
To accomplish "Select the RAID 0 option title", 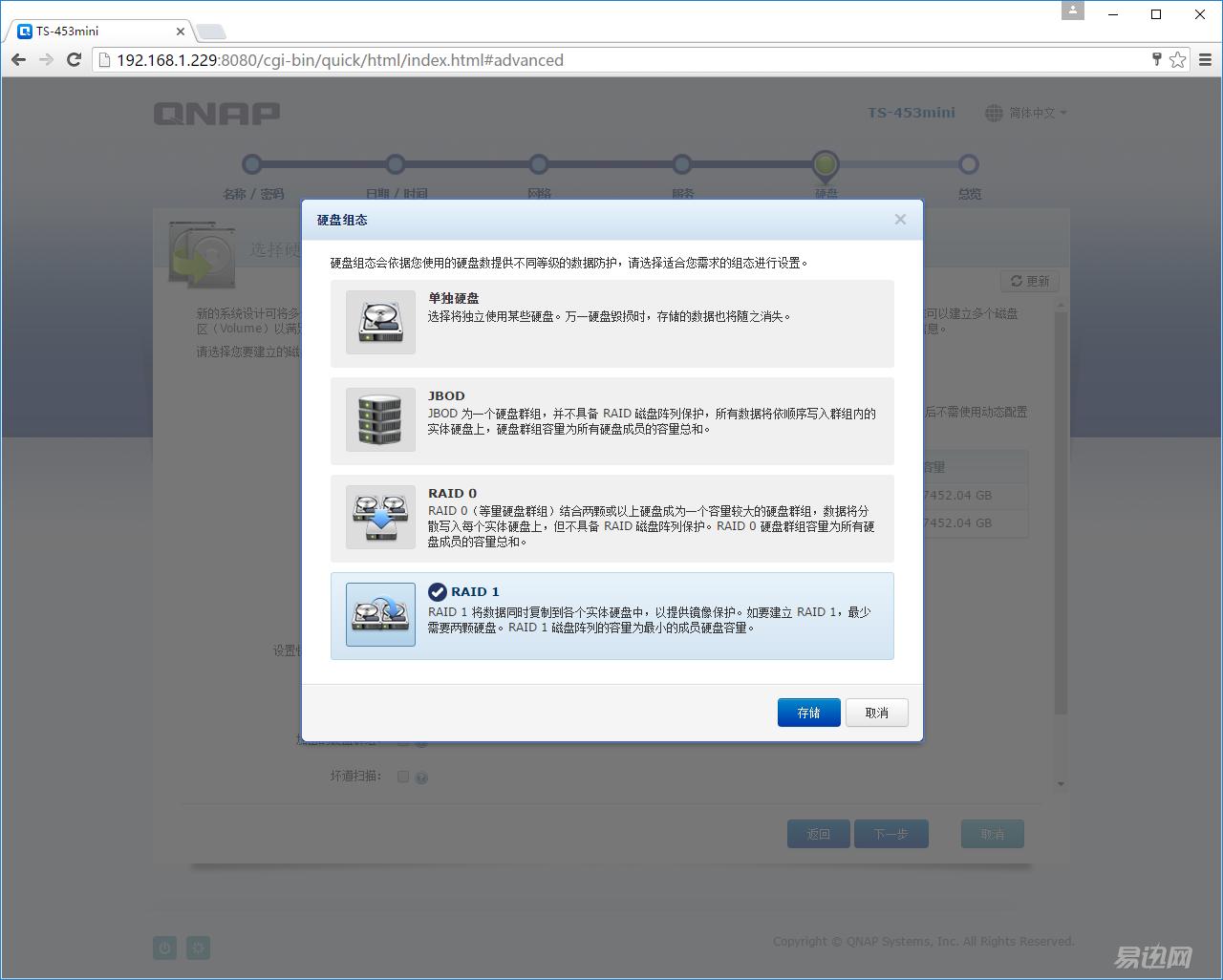I will click(452, 493).
